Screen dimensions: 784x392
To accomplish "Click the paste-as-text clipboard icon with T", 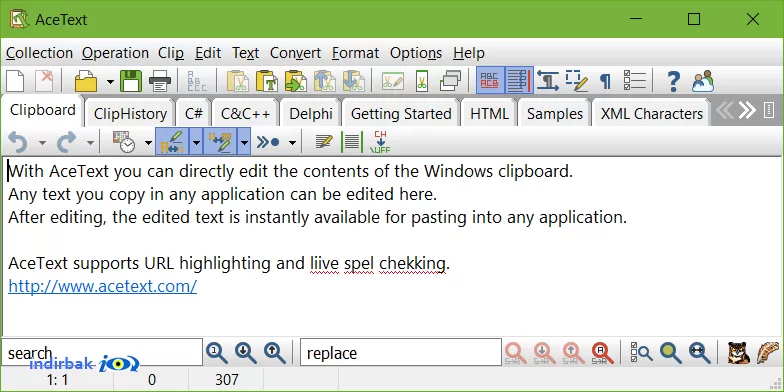I will (x=266, y=81).
